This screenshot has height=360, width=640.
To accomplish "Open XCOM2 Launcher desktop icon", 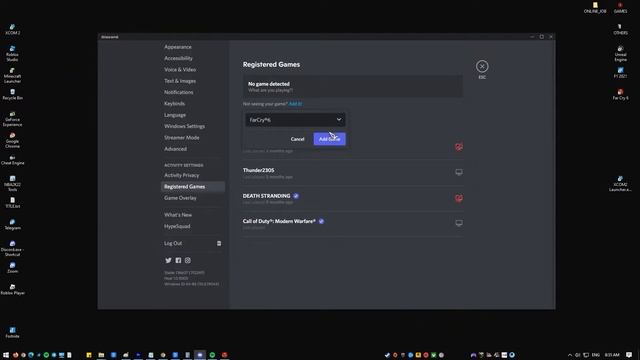I will pos(620,184).
